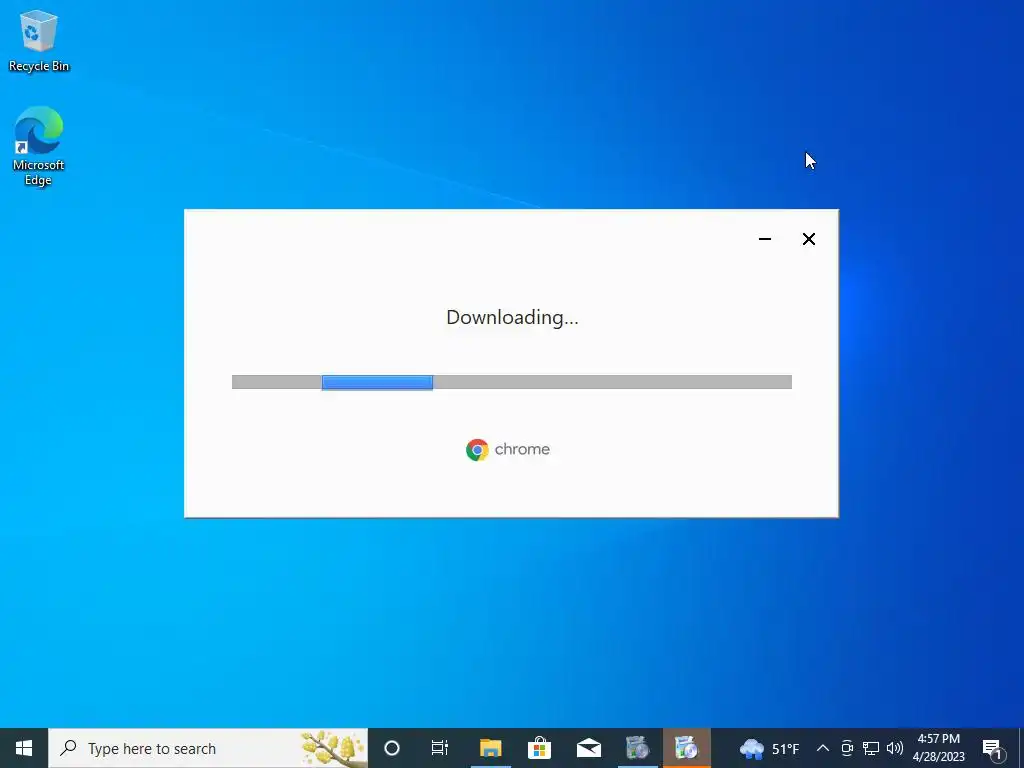The width and height of the screenshot is (1024, 768).
Task: Close the Chrome Downloading dialog
Action: click(x=808, y=239)
